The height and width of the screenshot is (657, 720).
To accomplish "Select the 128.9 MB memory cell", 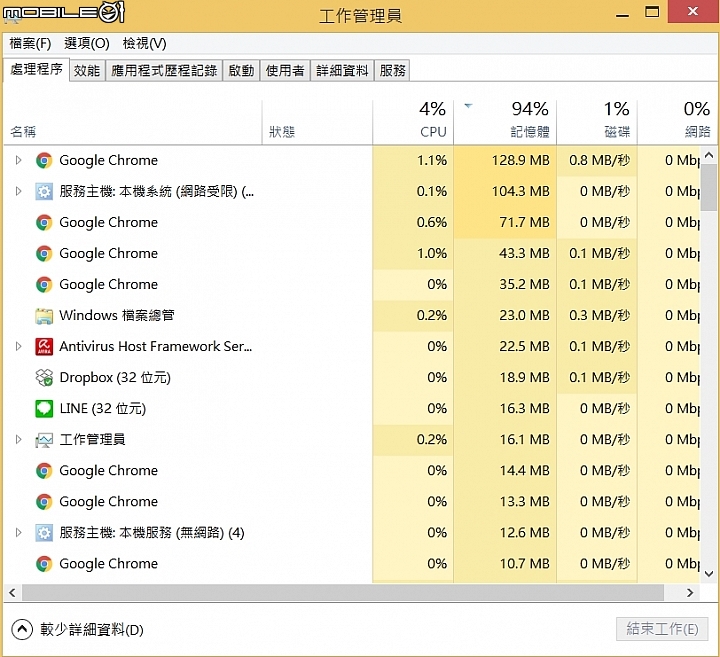I will click(x=505, y=160).
